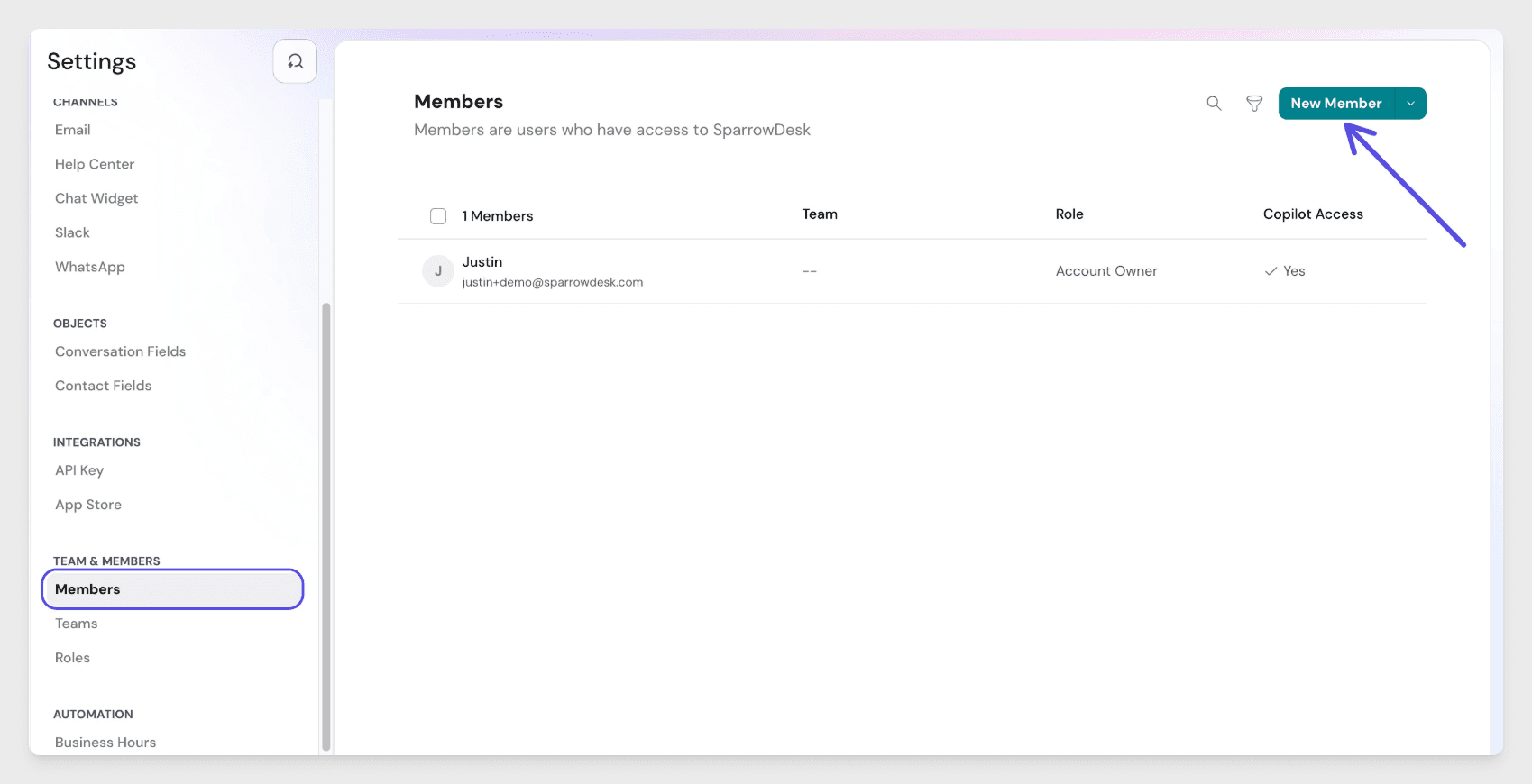Click the headset icon beside Settings title
Image resolution: width=1532 pixels, height=784 pixels.
[295, 61]
